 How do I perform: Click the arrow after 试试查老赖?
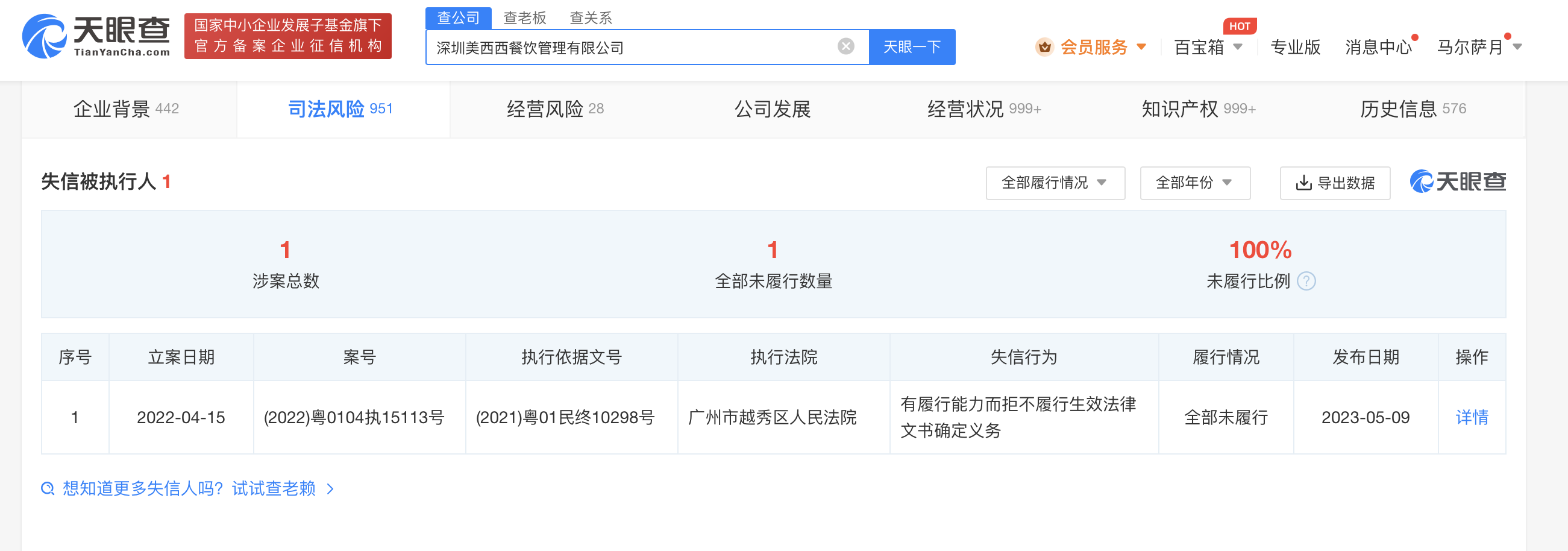330,489
